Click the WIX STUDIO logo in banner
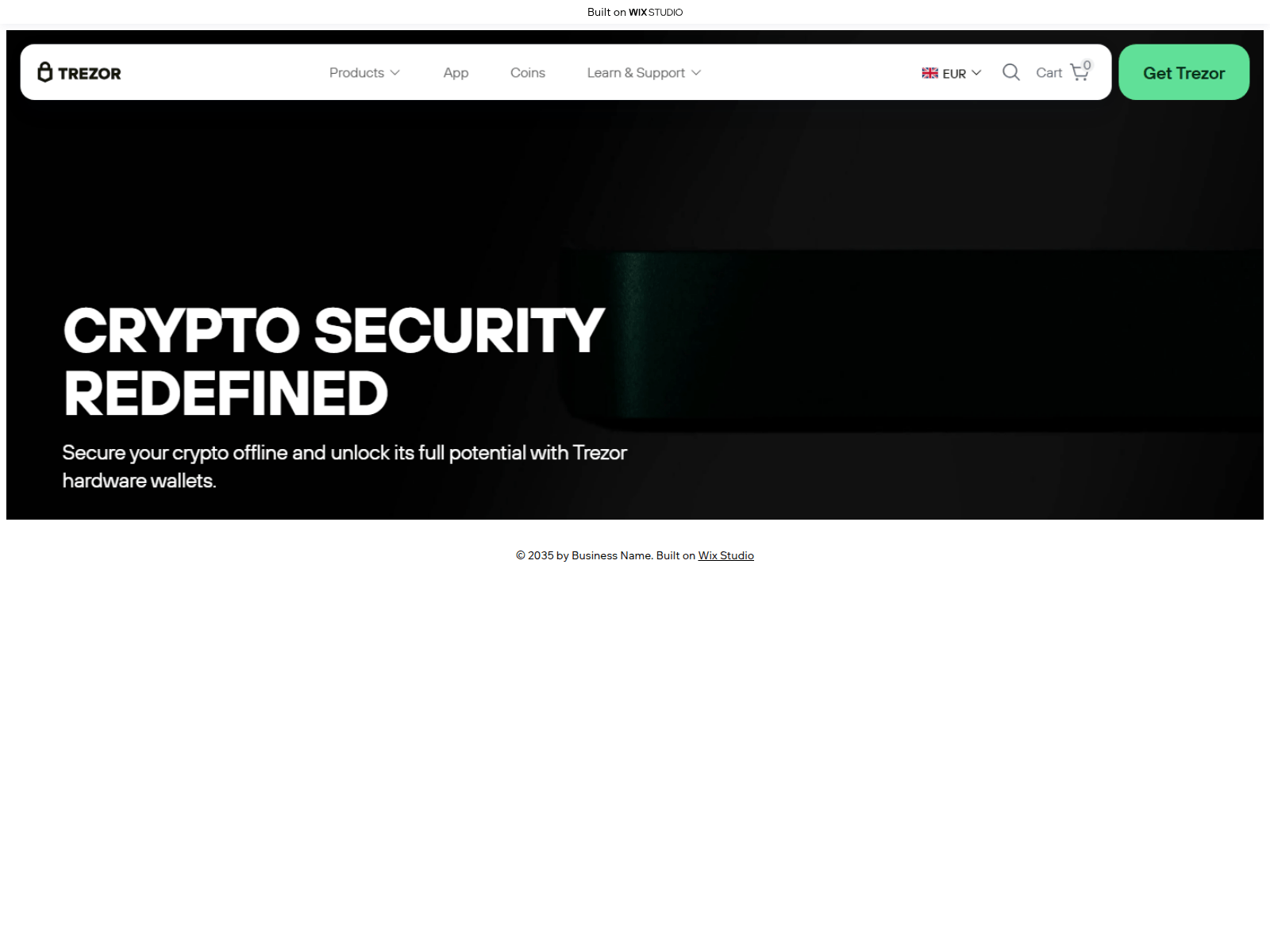Viewport: 1270px width, 952px height. click(x=656, y=12)
